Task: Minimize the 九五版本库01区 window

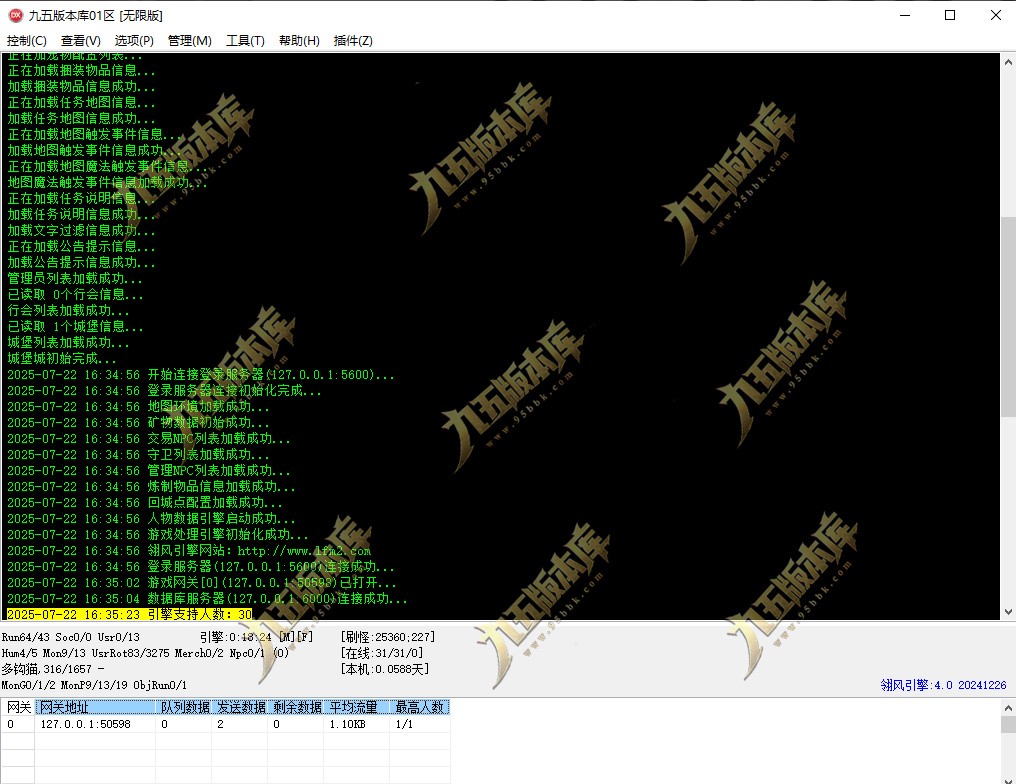Action: point(905,15)
